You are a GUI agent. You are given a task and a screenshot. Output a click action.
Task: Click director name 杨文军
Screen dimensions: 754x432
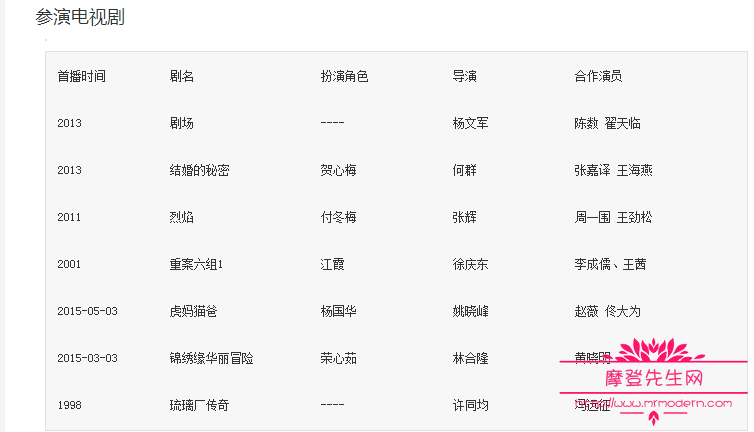pos(470,123)
